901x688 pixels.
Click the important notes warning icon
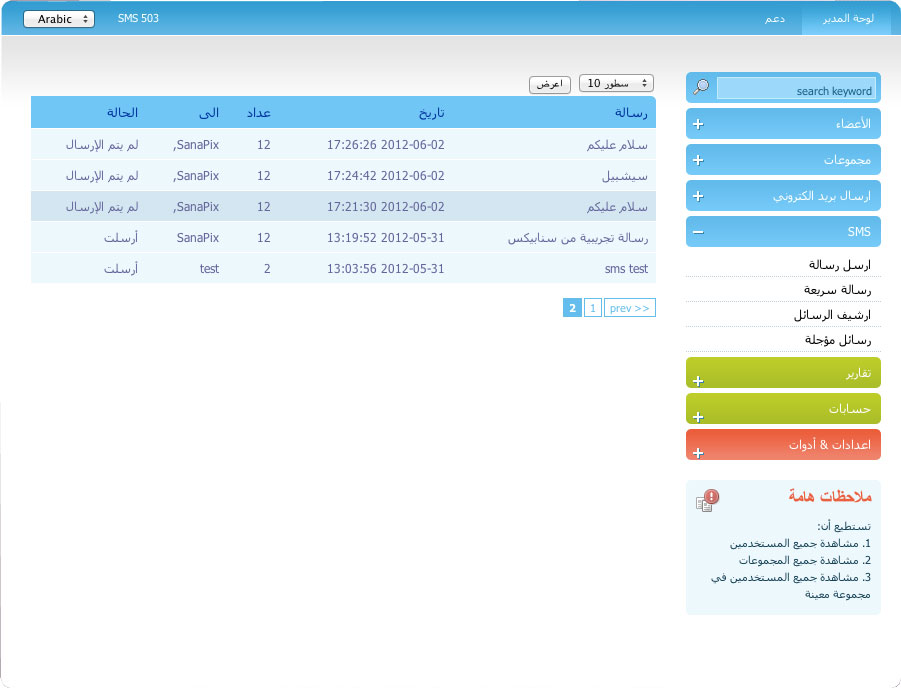pos(707,500)
